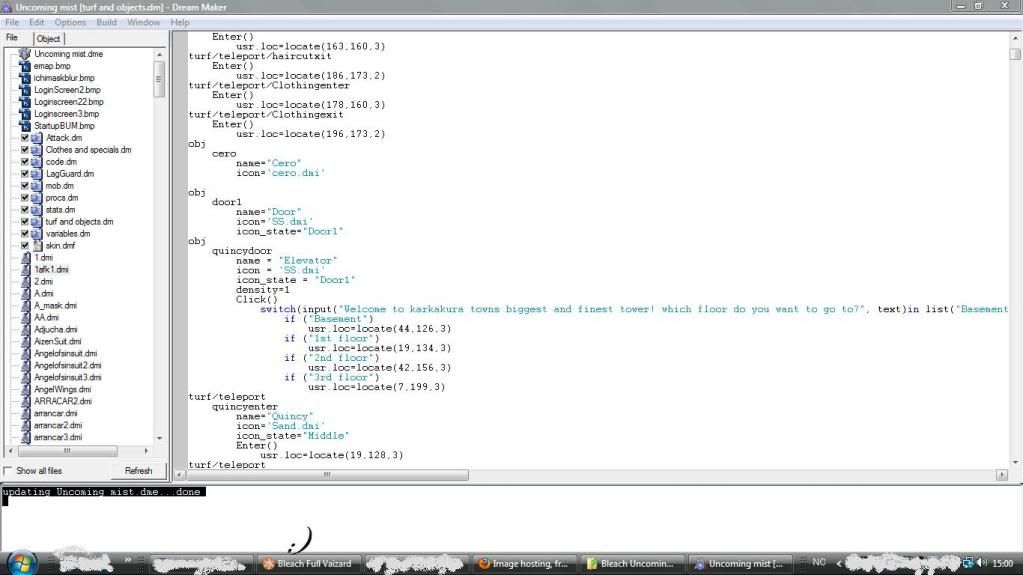Switch to the Object tab
The width and height of the screenshot is (1023, 575).
(48, 39)
